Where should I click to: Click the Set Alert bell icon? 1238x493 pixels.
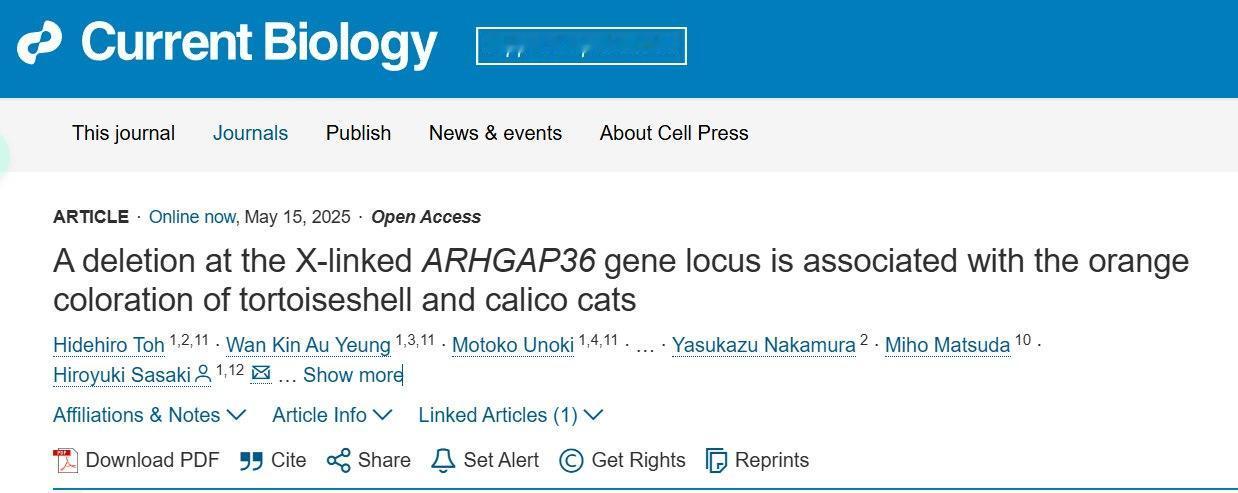[x=442, y=460]
